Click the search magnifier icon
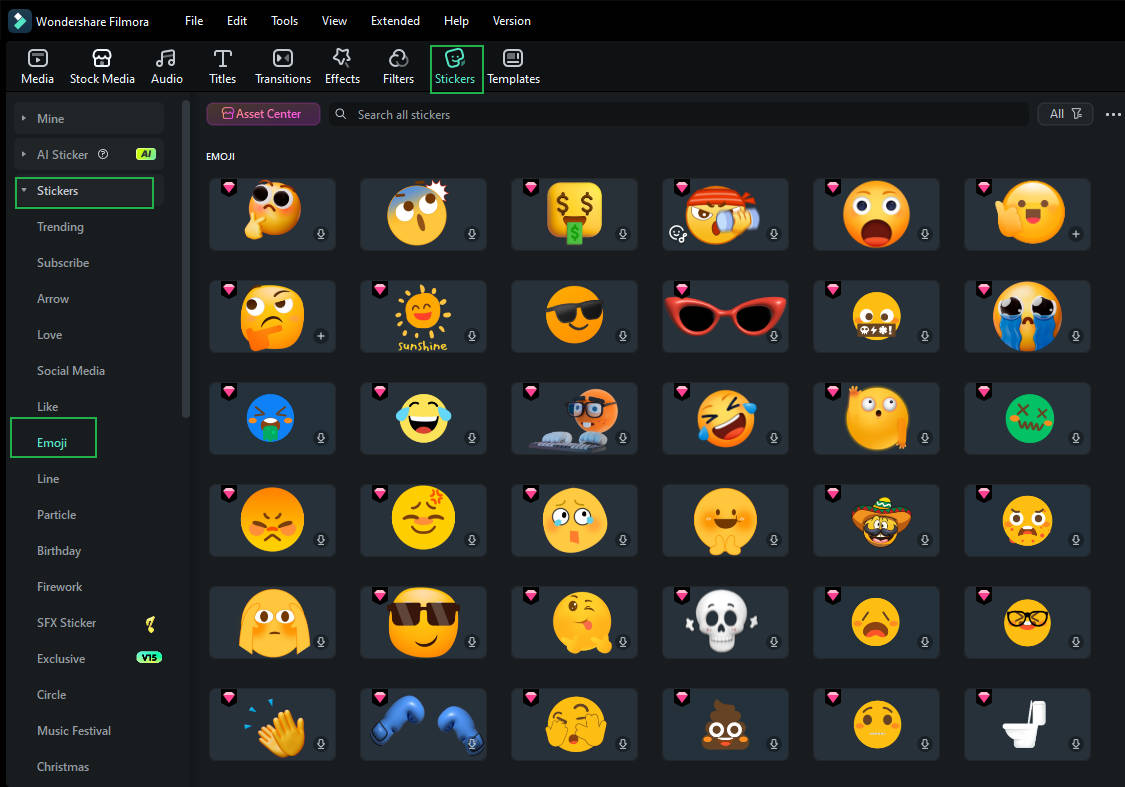This screenshot has width=1125, height=787. point(341,114)
